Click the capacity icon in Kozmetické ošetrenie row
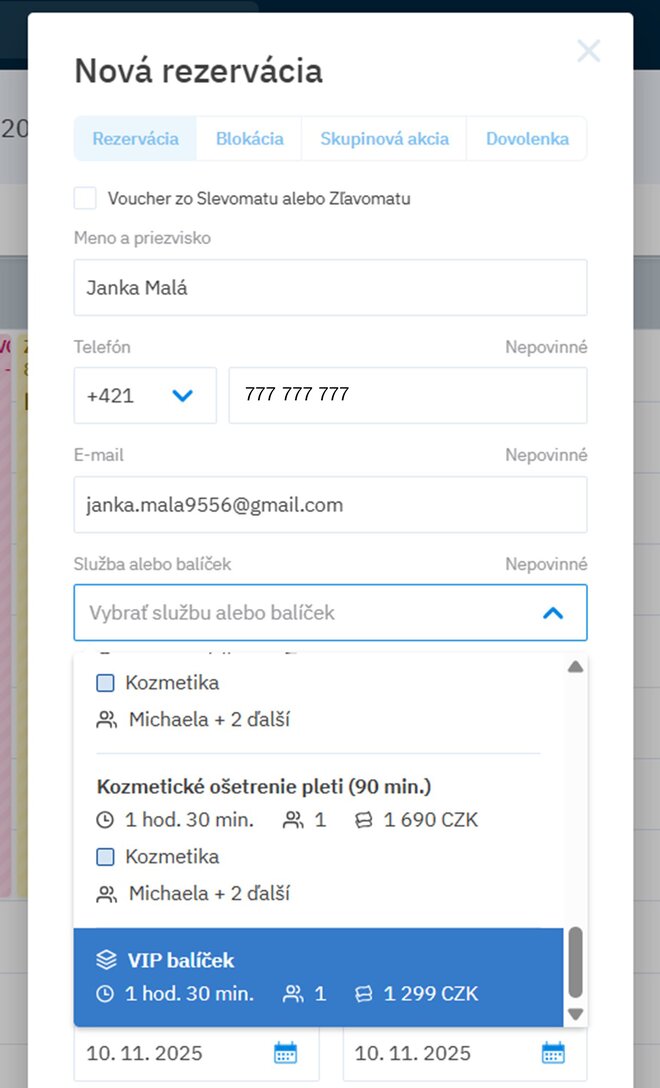This screenshot has height=1088, width=660. pyautogui.click(x=293, y=821)
